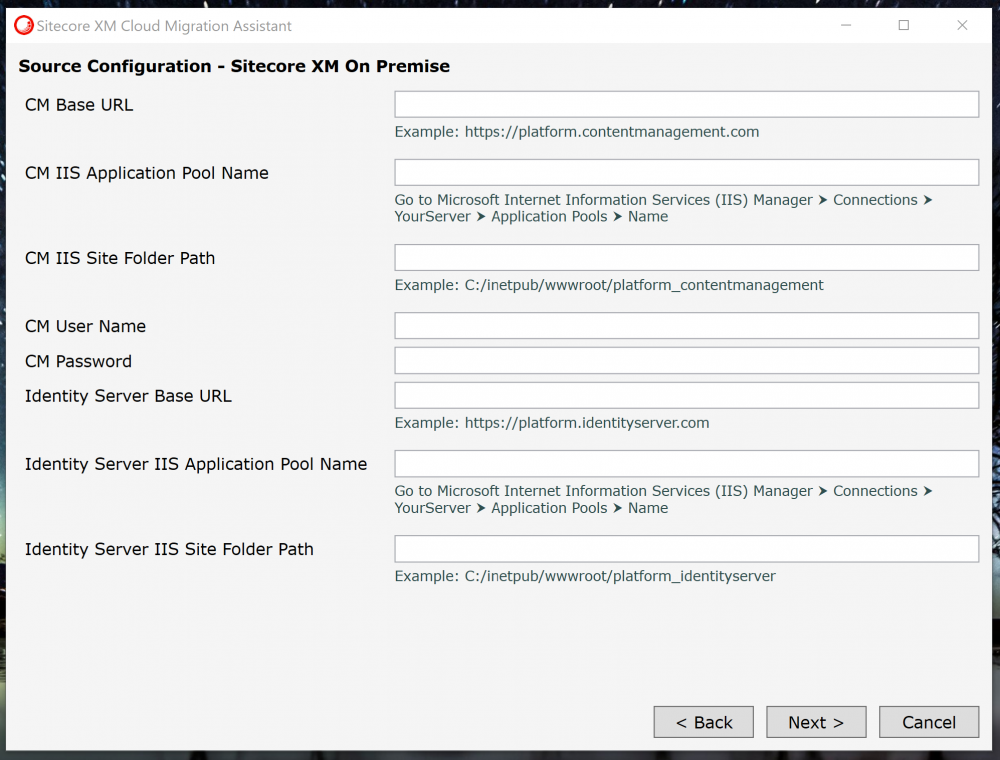The image size is (1000, 760).
Task: Click the 'Source Configuration - Sitecore XM On Premise' heading
Action: click(x=234, y=66)
